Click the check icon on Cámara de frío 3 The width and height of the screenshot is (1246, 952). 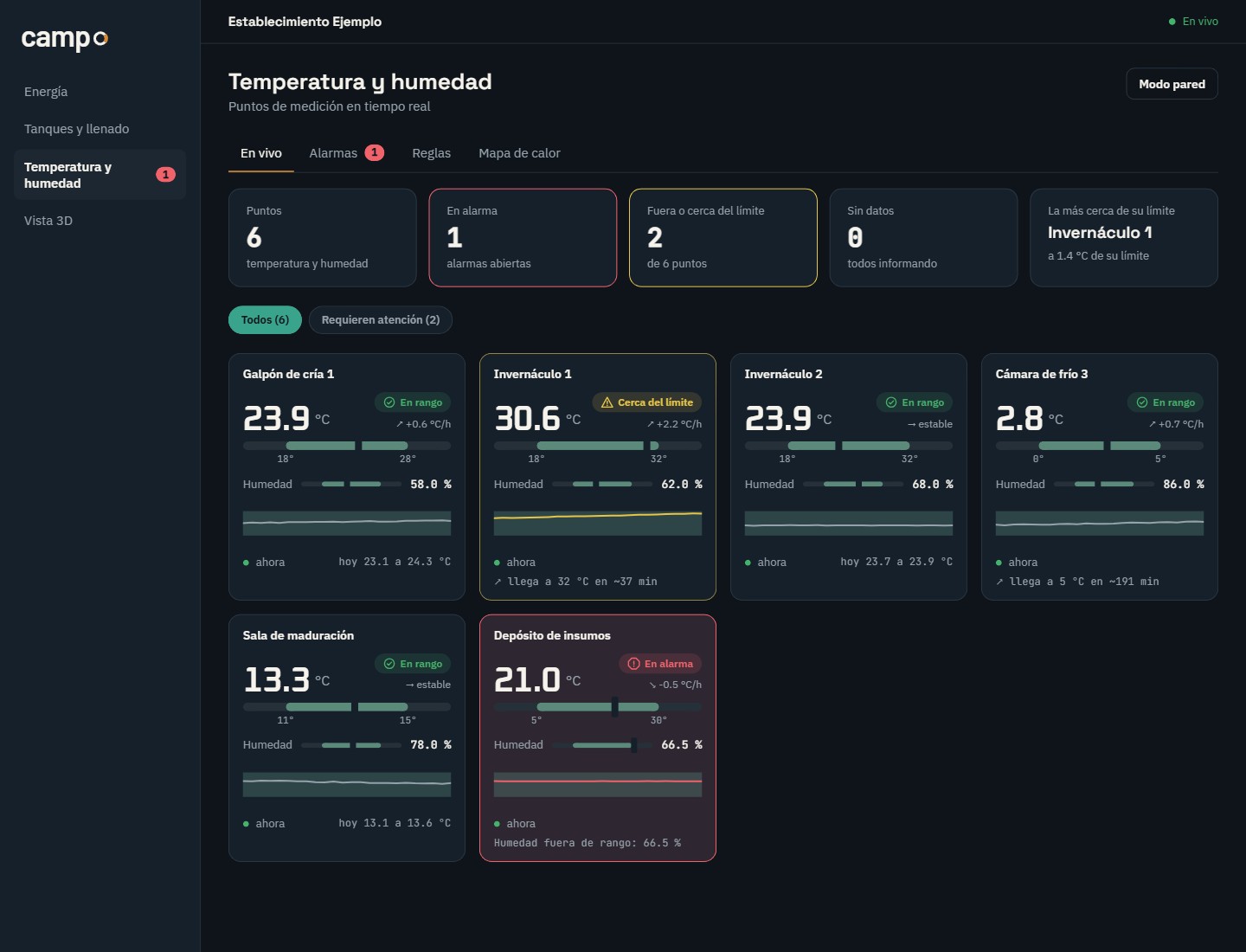[1142, 402]
